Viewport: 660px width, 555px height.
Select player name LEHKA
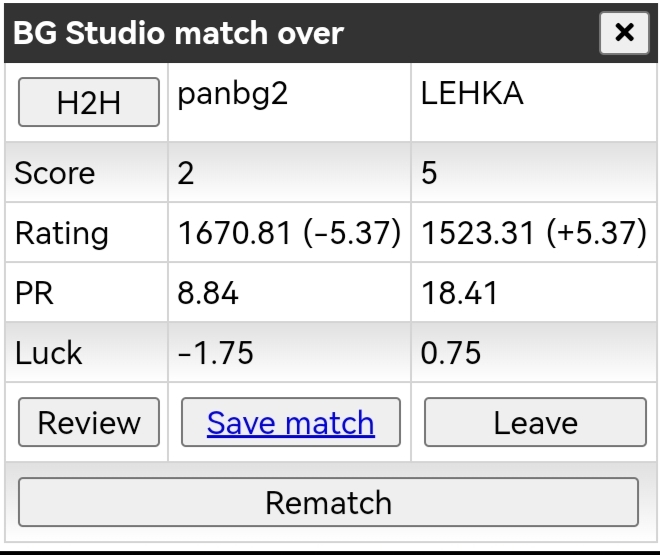(472, 93)
